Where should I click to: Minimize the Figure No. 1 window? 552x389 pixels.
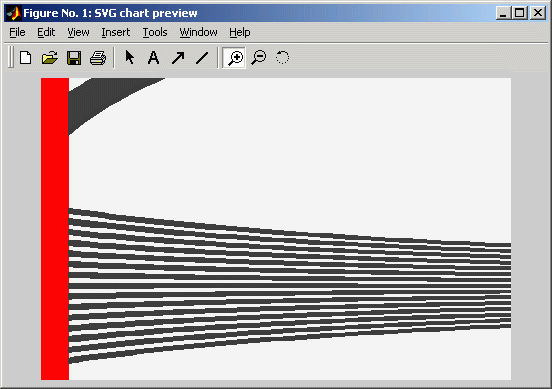(x=503, y=13)
